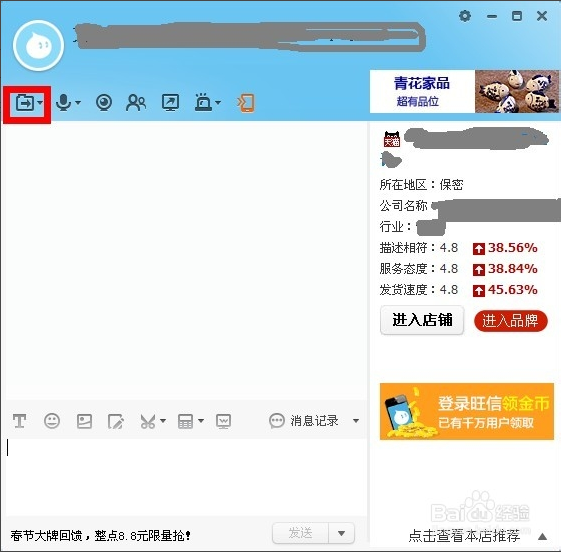Expand shop recommendations with triangle arrow

[542, 536]
